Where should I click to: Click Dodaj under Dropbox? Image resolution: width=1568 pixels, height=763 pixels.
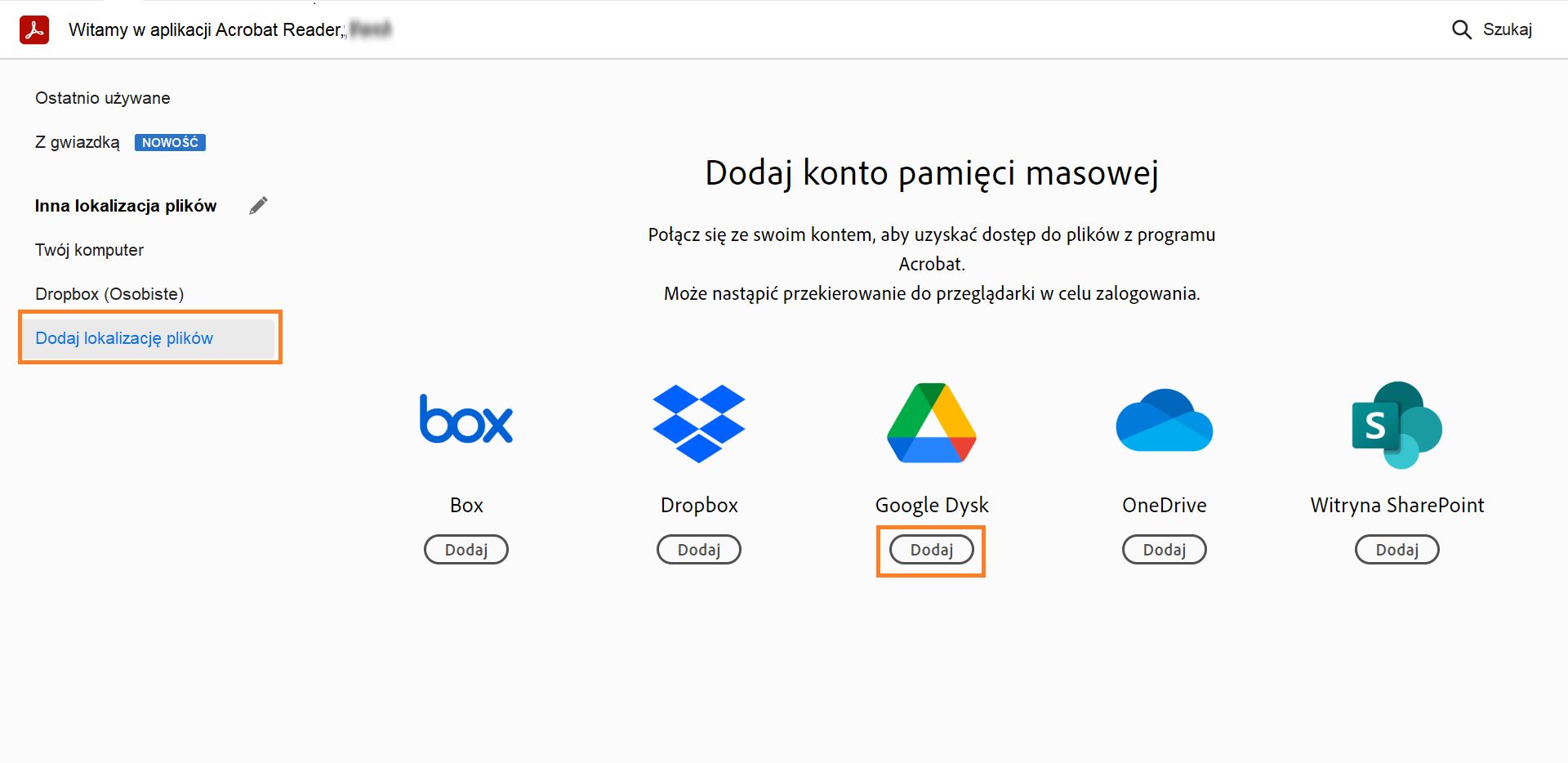click(x=698, y=549)
